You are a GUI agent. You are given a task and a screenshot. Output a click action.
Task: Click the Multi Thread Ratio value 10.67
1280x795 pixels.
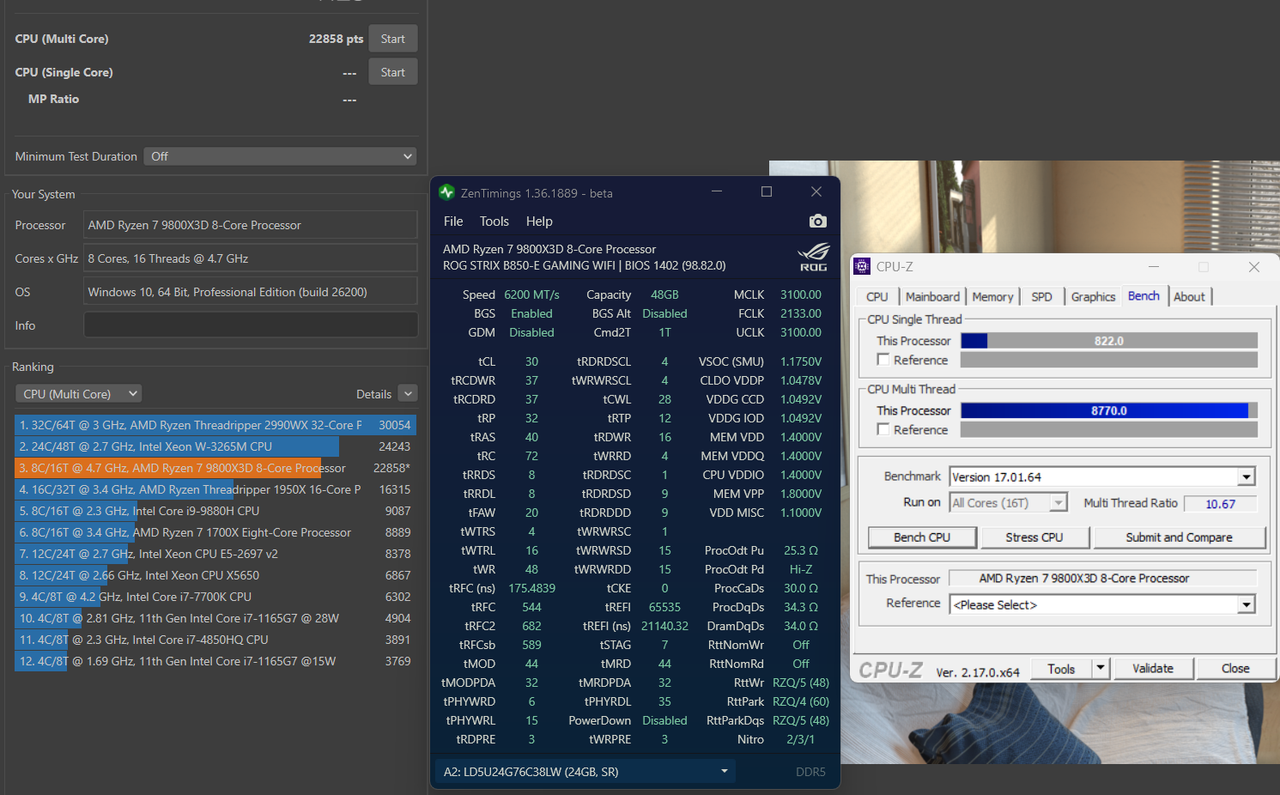click(1219, 504)
